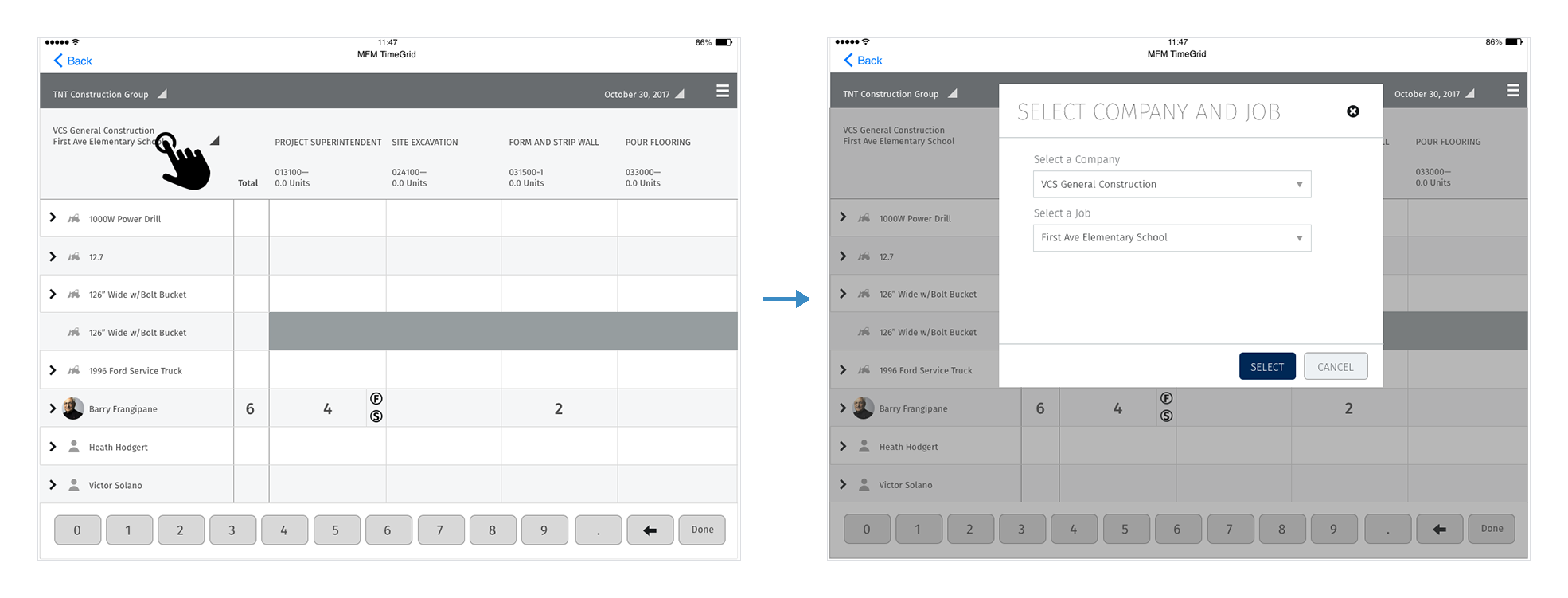This screenshot has width=1568, height=598.
Task: Open October 30, 2017 date picker, right screen
Action: [x=1434, y=94]
